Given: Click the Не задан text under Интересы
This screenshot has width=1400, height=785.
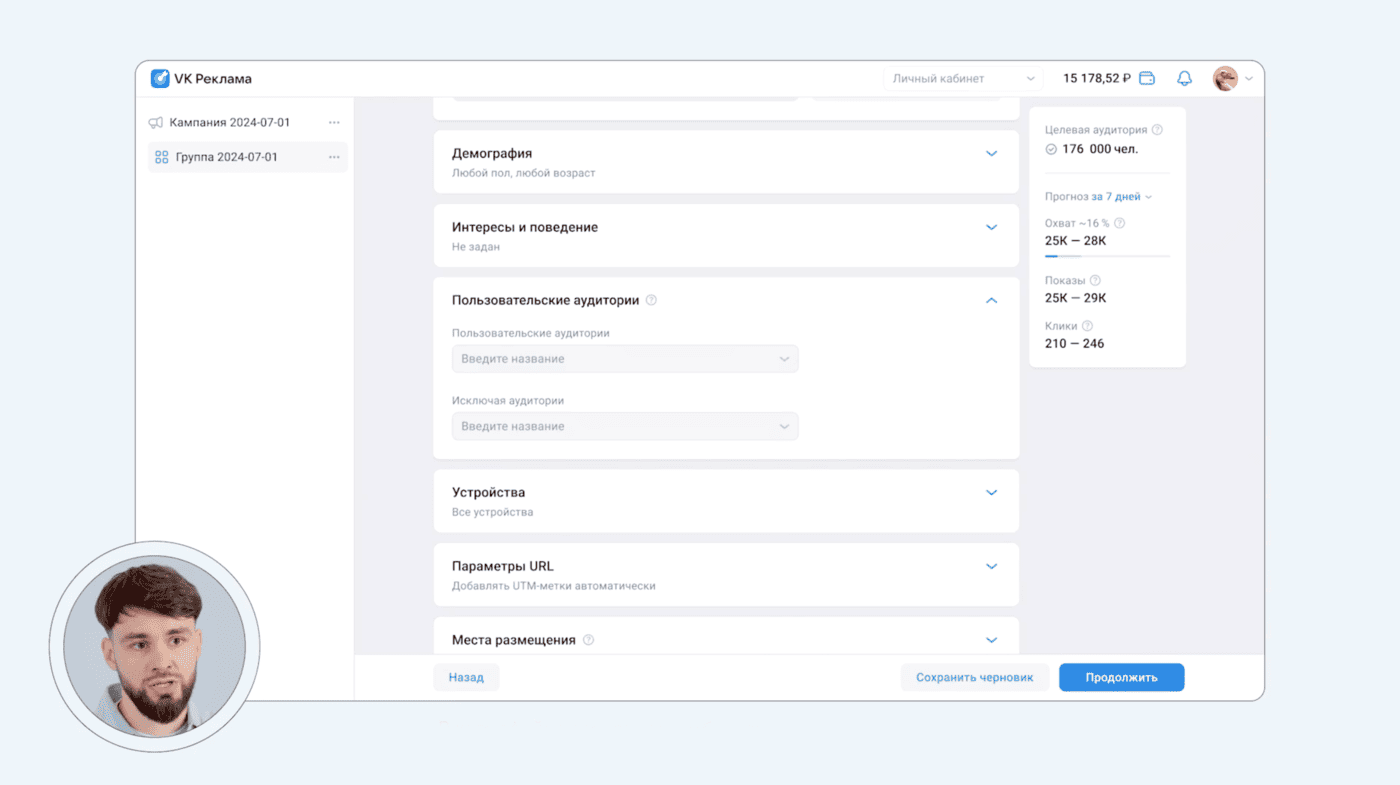Looking at the screenshot, I should pos(475,246).
